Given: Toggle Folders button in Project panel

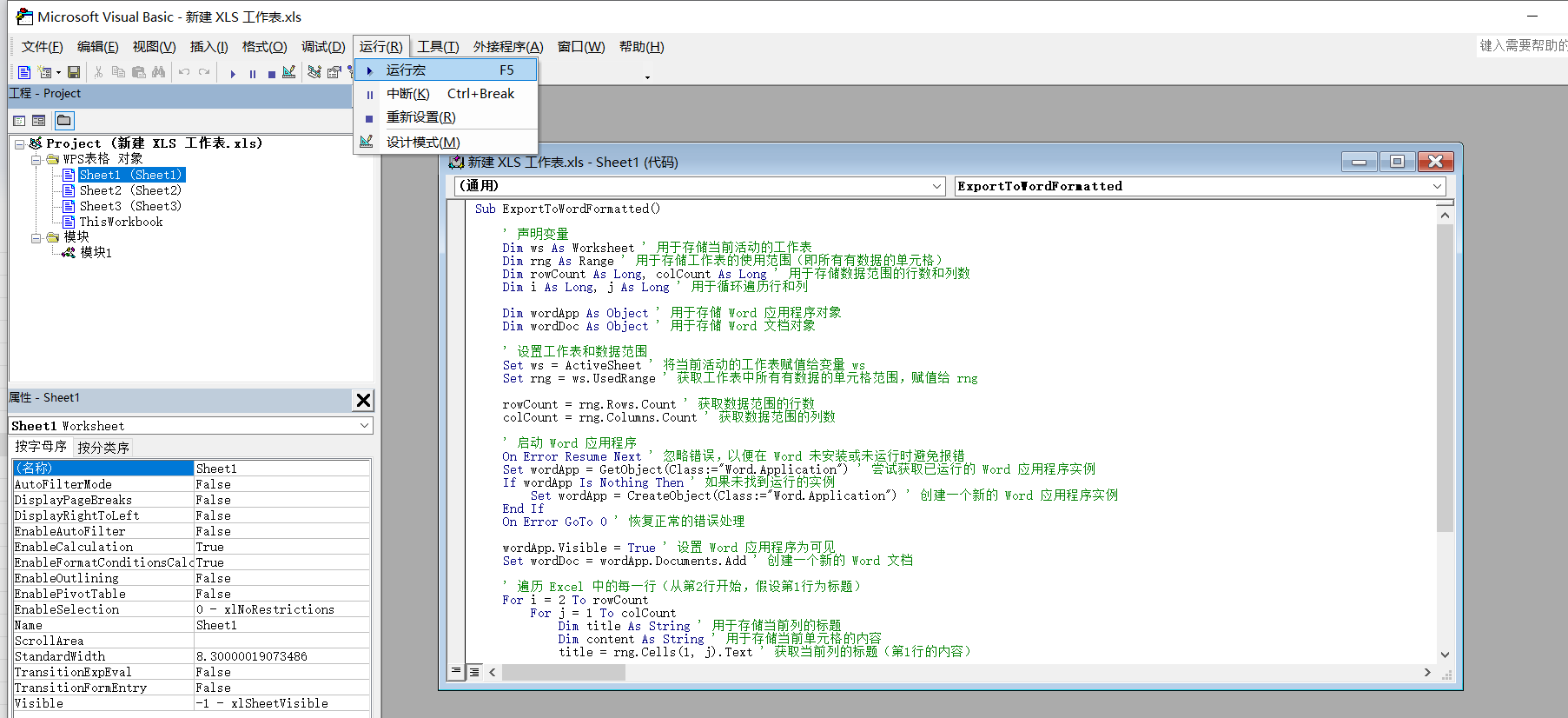Looking at the screenshot, I should click(x=64, y=120).
